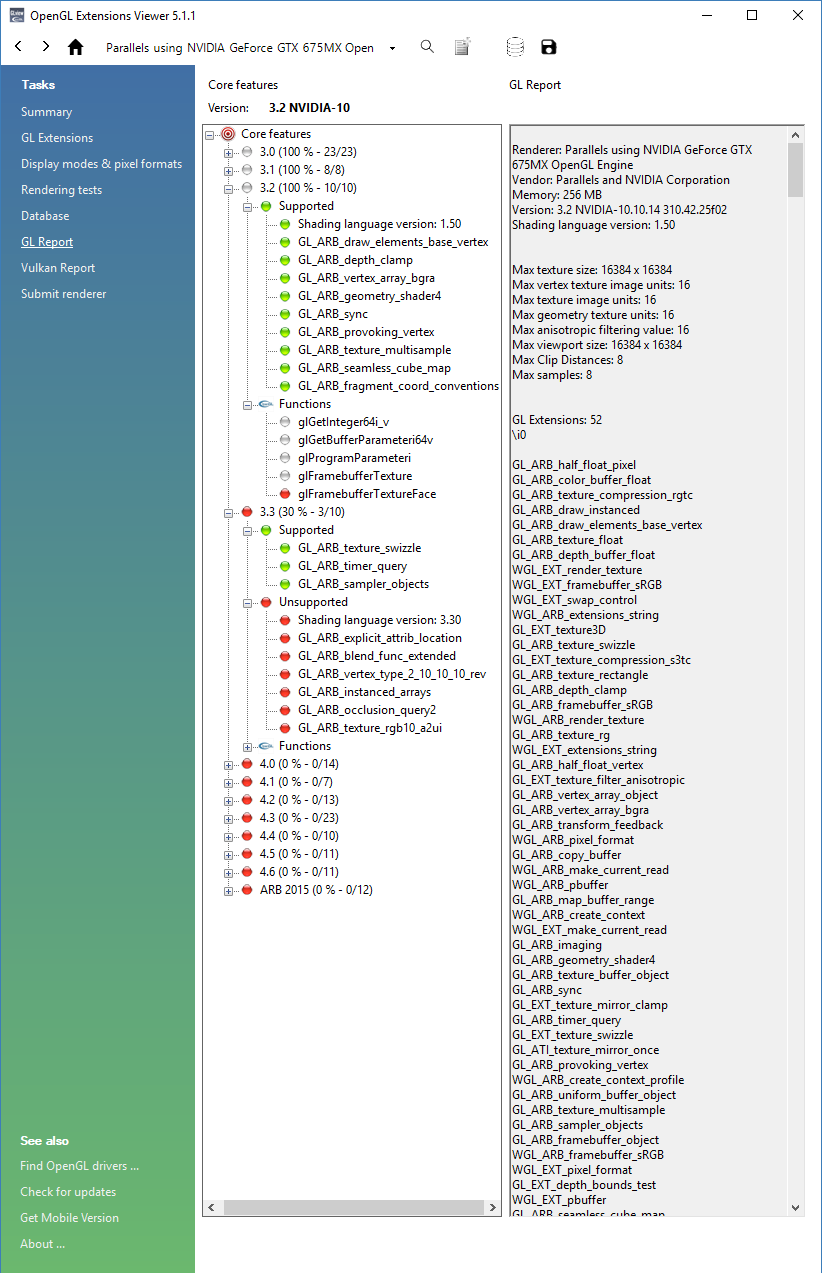822x1273 pixels.
Task: Click tree horizontal scrollbar left arrow
Action: tap(211, 1208)
